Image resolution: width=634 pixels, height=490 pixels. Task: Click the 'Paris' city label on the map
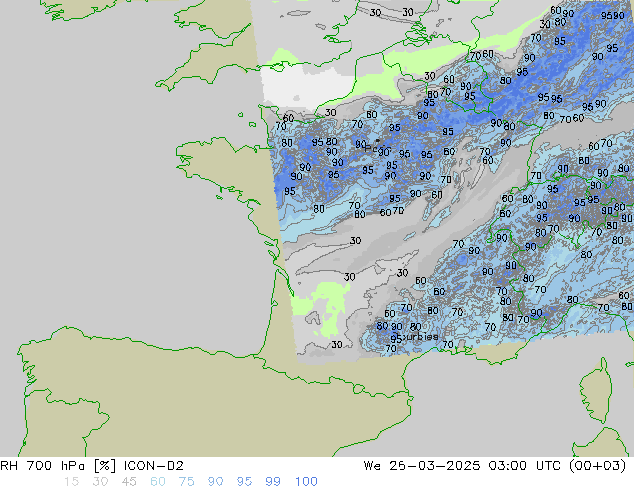point(376,148)
